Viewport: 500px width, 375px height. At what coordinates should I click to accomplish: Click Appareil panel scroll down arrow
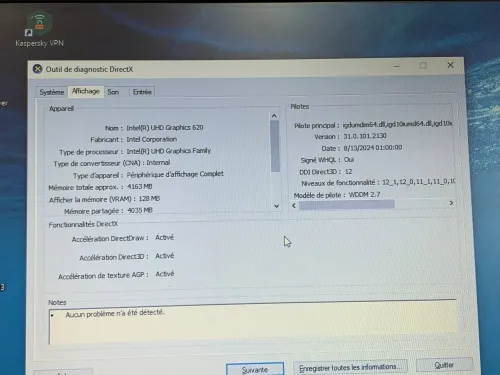[x=276, y=206]
